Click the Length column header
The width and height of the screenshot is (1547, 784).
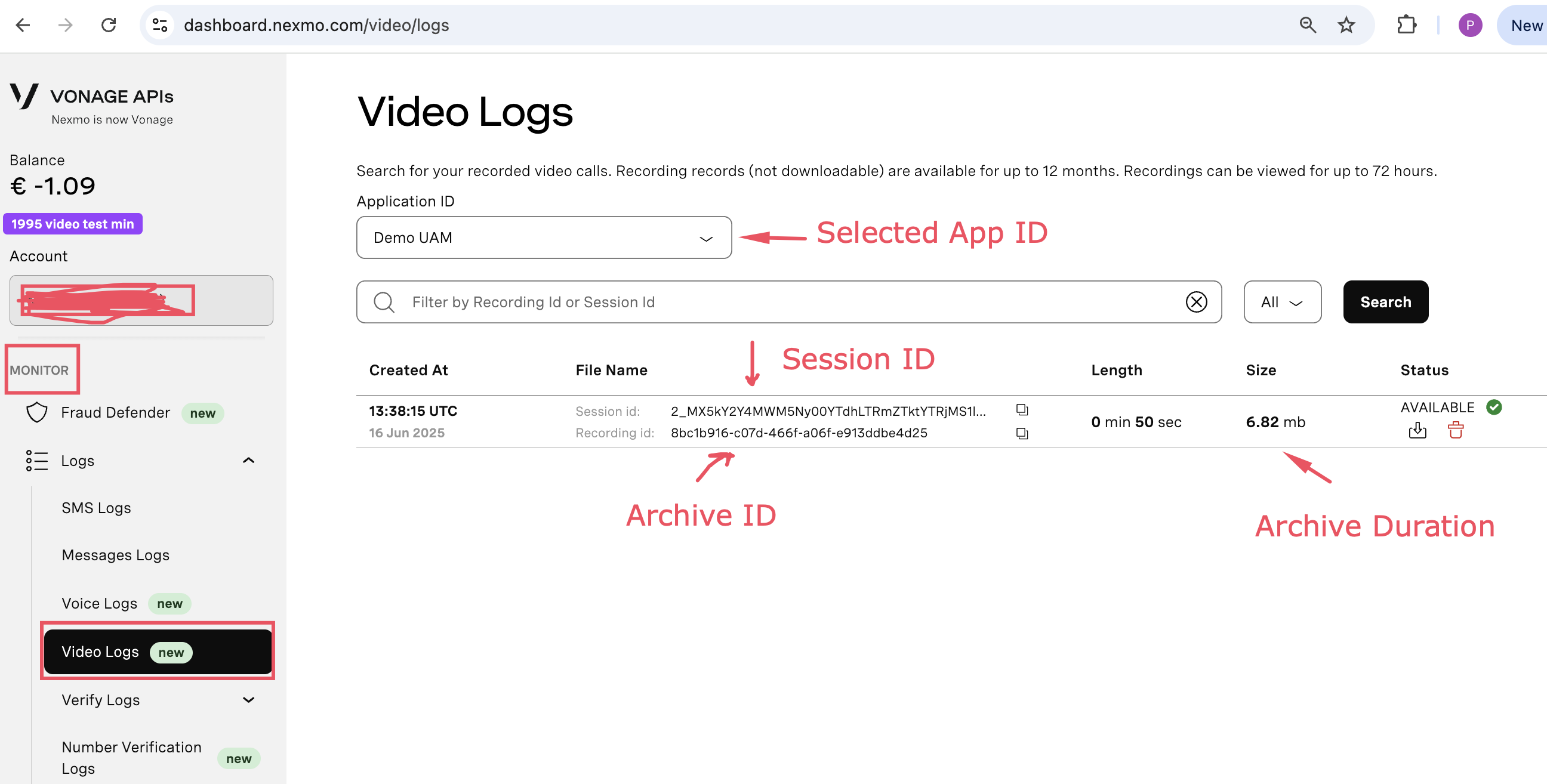tap(1117, 371)
